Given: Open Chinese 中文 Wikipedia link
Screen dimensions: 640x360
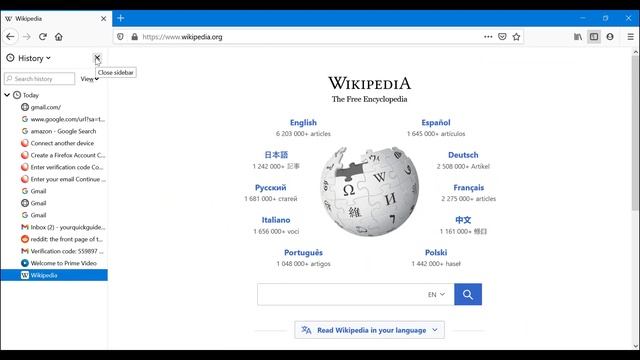Looking at the screenshot, I should [x=463, y=220].
